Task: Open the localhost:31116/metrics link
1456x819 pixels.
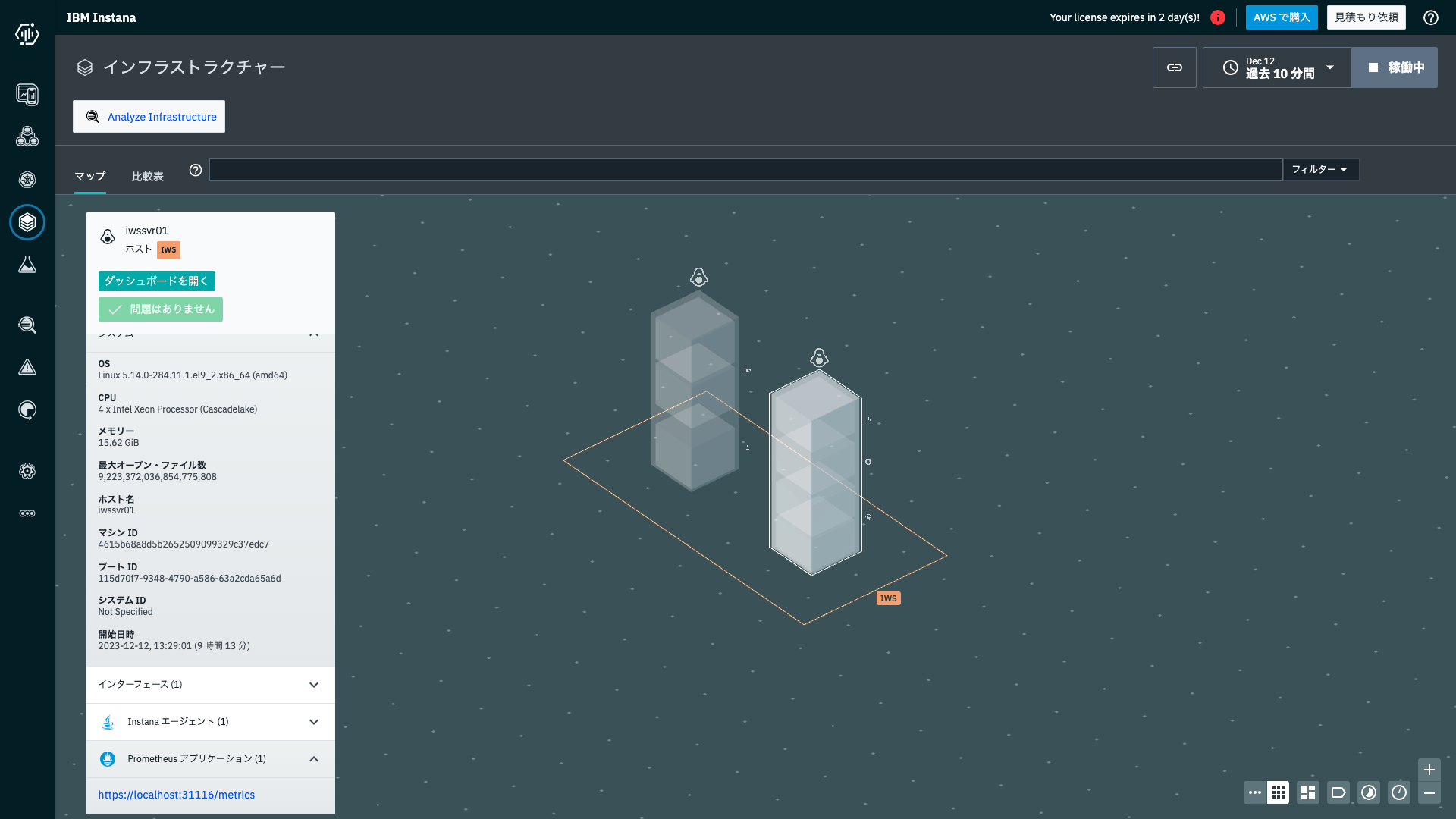Action: (176, 795)
